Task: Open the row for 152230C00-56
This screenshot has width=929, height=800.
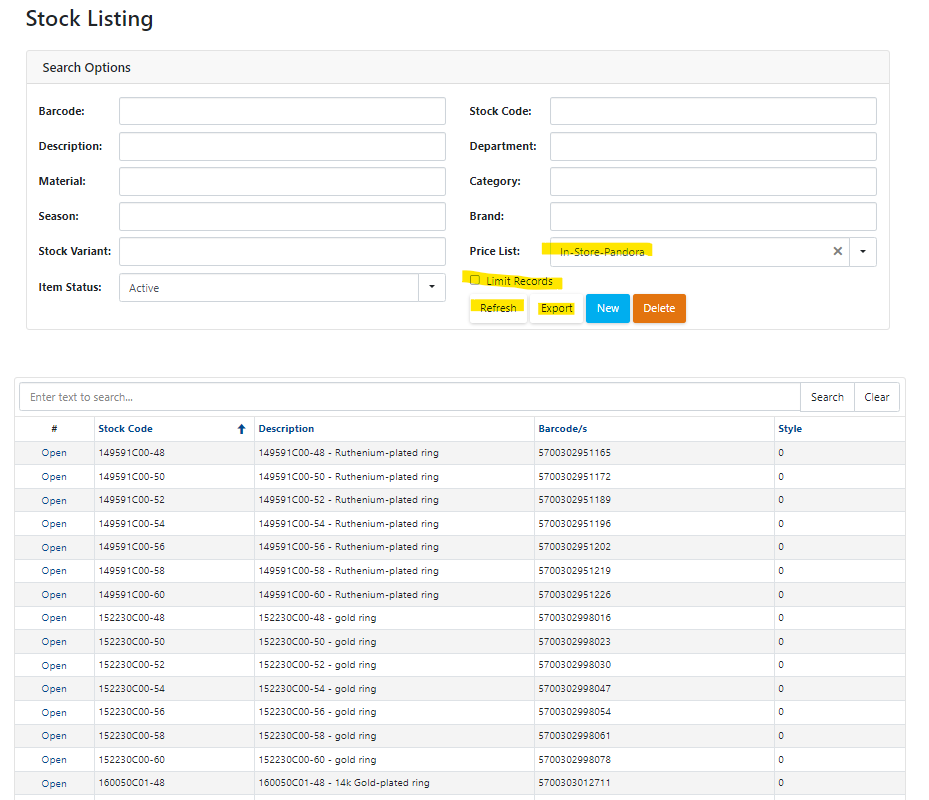Action: pyautogui.click(x=54, y=712)
